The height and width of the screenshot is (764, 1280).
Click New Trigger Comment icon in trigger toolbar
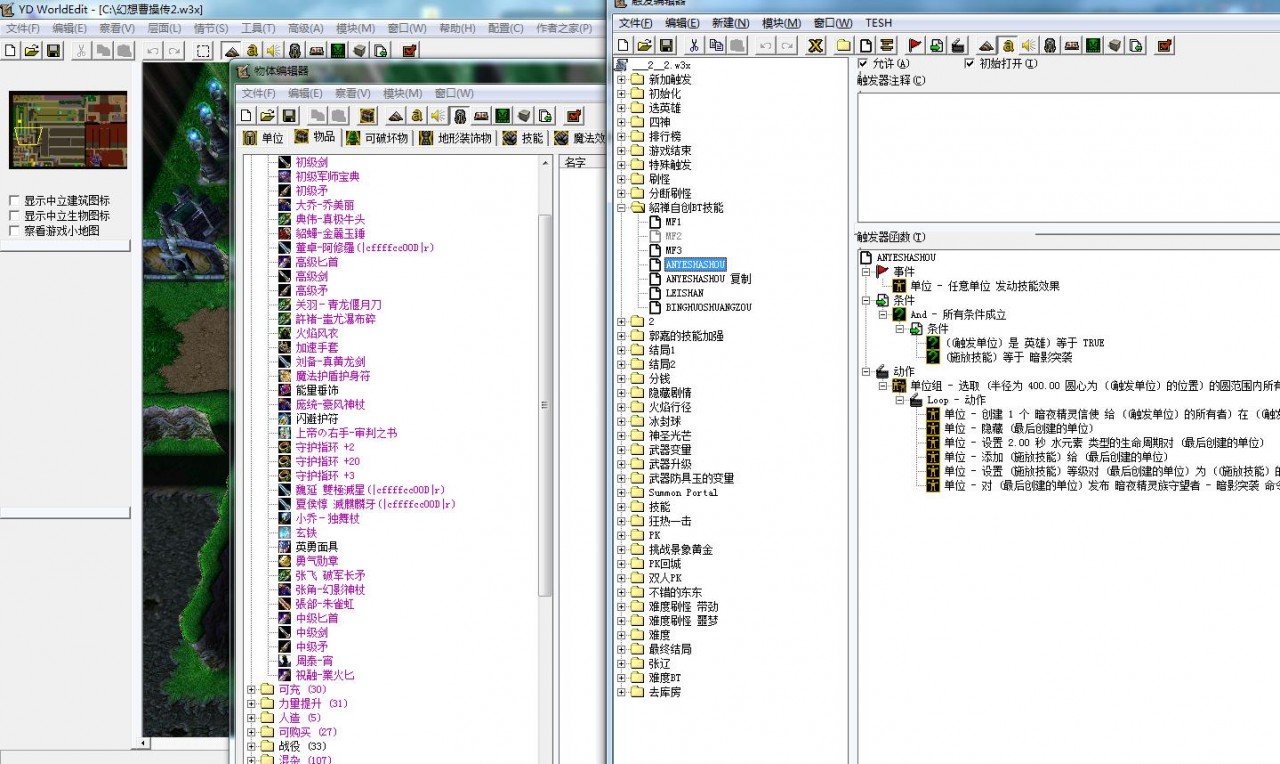click(x=886, y=45)
